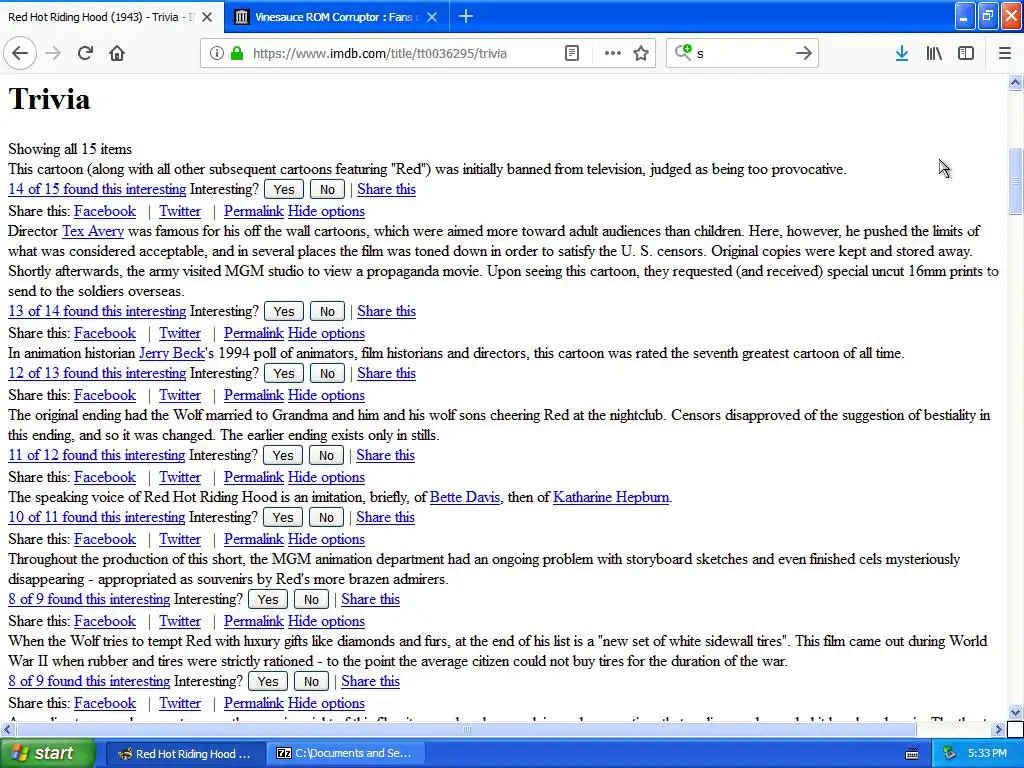1024x768 pixels.
Task: Click the vertical scrollbar thumb
Action: 1015,181
